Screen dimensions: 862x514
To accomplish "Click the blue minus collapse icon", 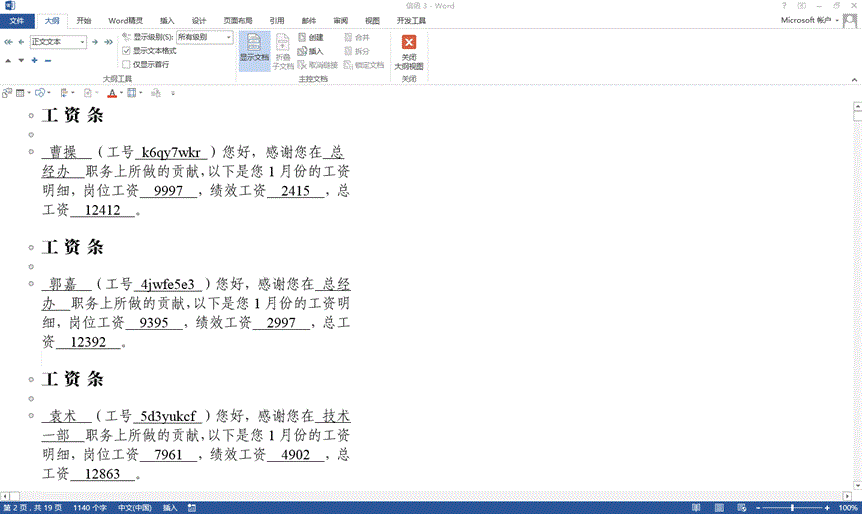I will coord(46,60).
